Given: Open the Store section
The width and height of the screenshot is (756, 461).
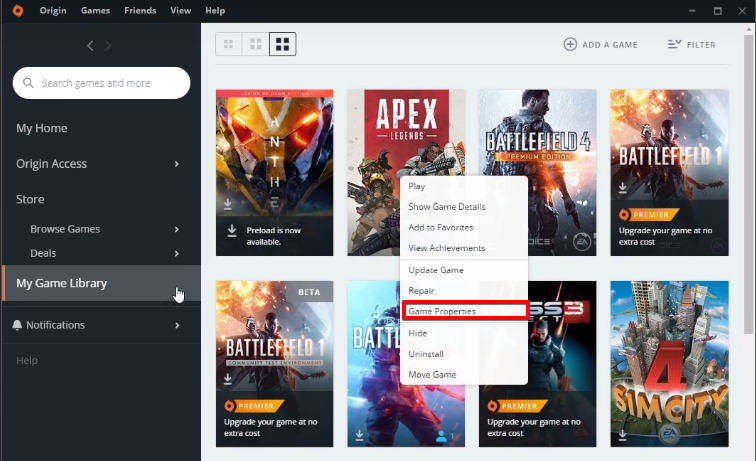Looking at the screenshot, I should [30, 199].
